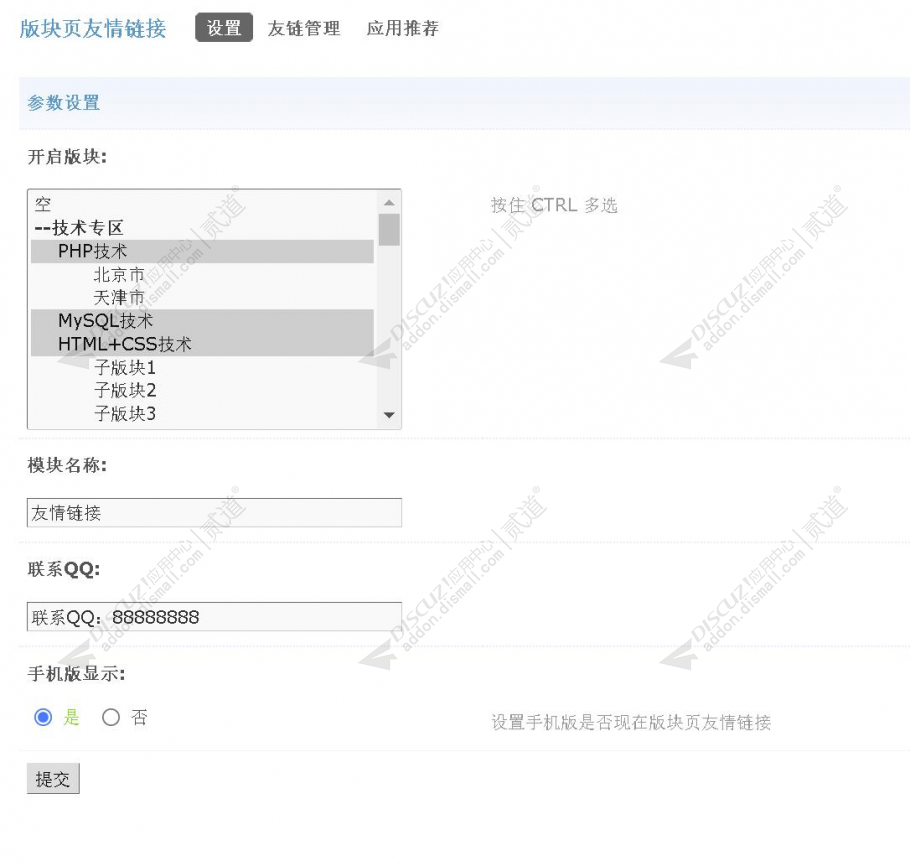910x866 pixels.
Task: Click the 设置手机版是否现在版块页友情链接 description
Action: (x=631, y=722)
